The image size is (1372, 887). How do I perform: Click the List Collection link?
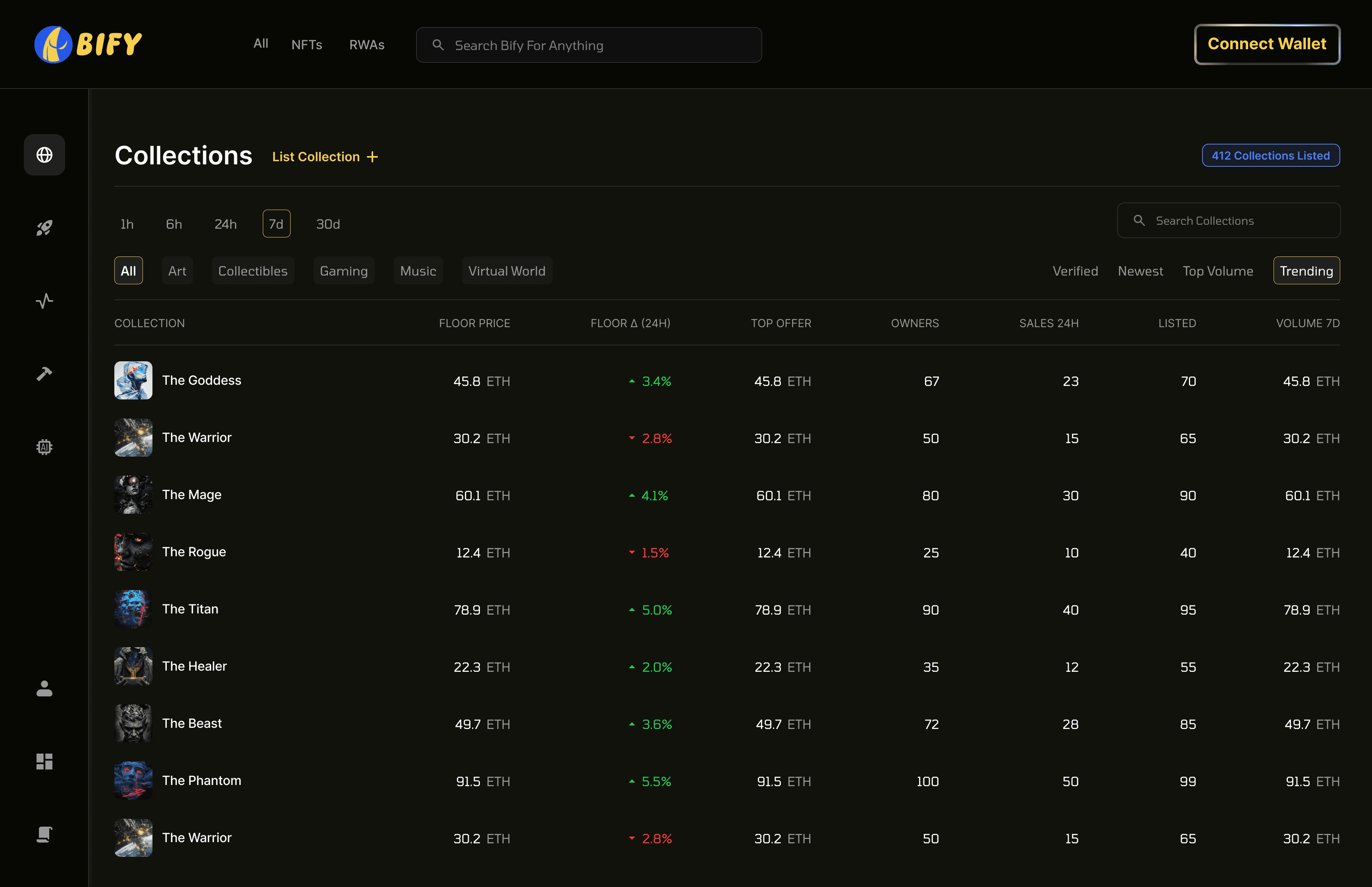coord(325,157)
